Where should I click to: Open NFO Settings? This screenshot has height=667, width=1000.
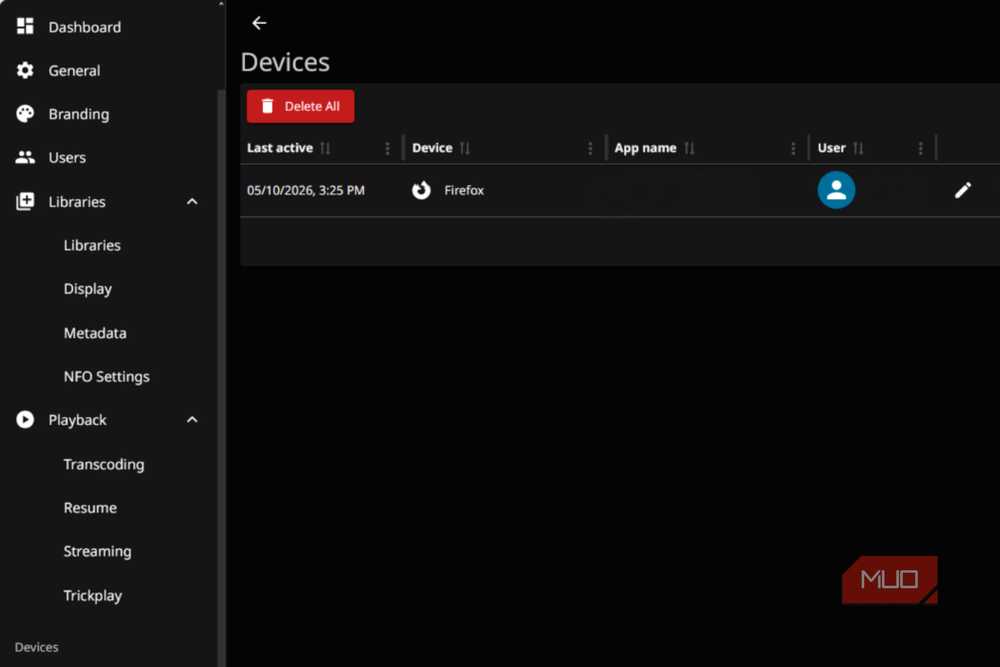[107, 376]
